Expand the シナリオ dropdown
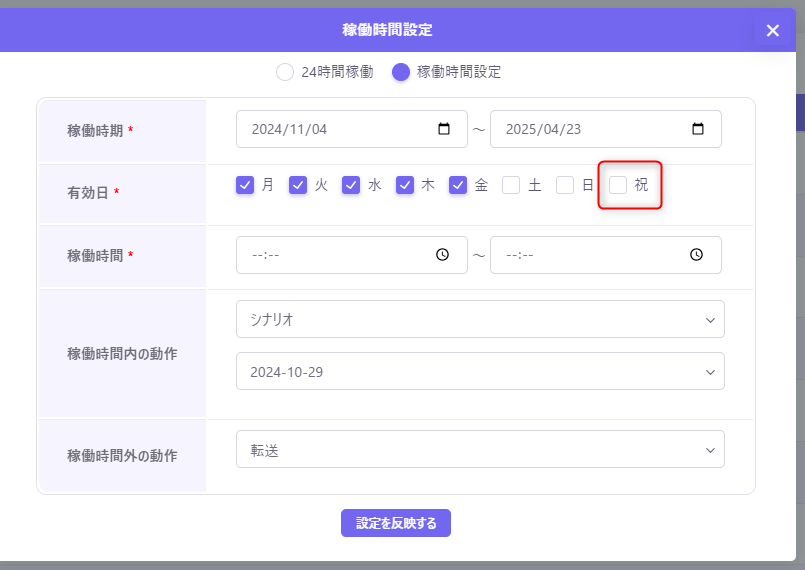 (x=480, y=319)
